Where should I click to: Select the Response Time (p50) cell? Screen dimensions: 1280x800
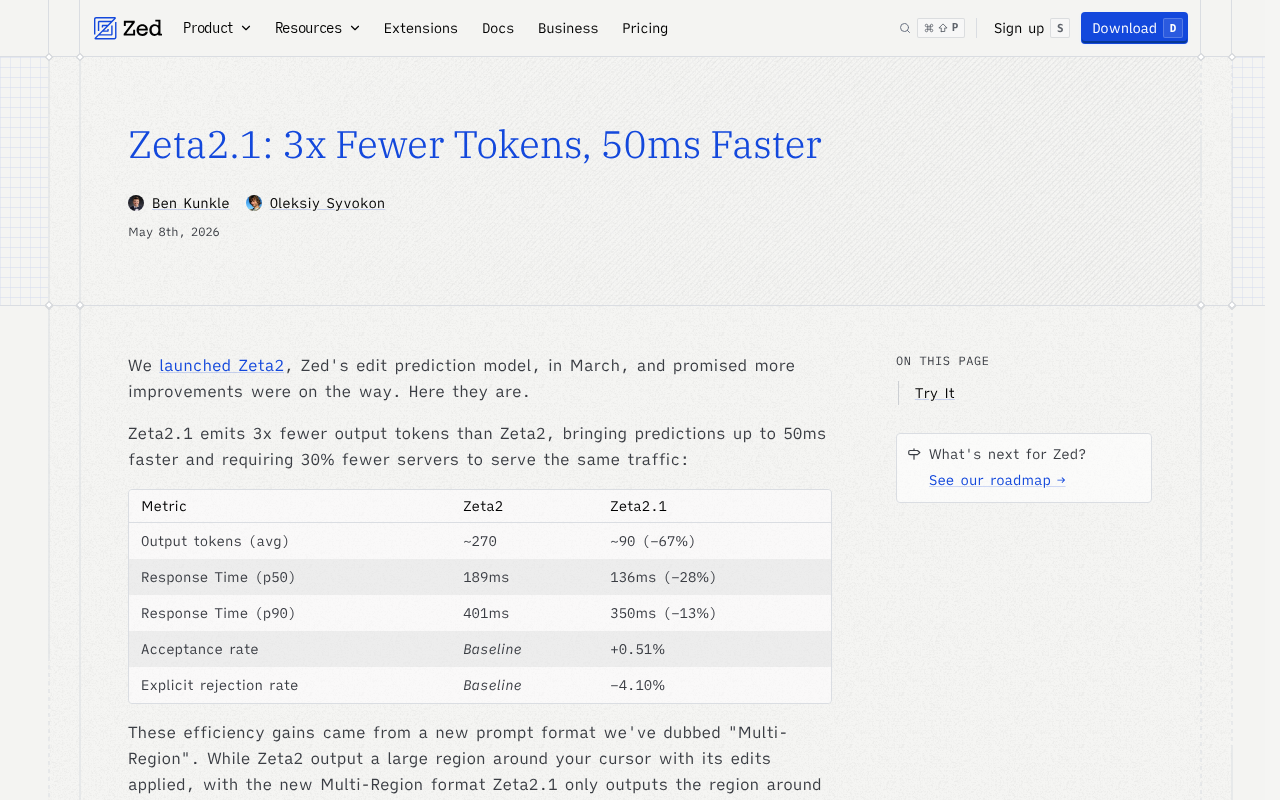pyautogui.click(x=290, y=577)
